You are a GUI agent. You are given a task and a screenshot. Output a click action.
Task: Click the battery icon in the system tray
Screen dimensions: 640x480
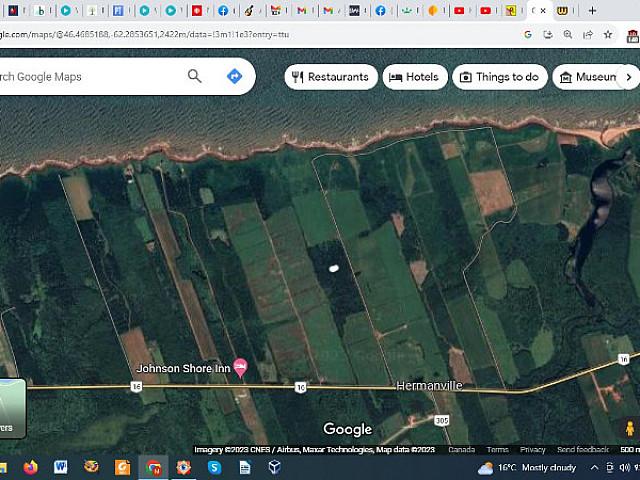[609, 468]
